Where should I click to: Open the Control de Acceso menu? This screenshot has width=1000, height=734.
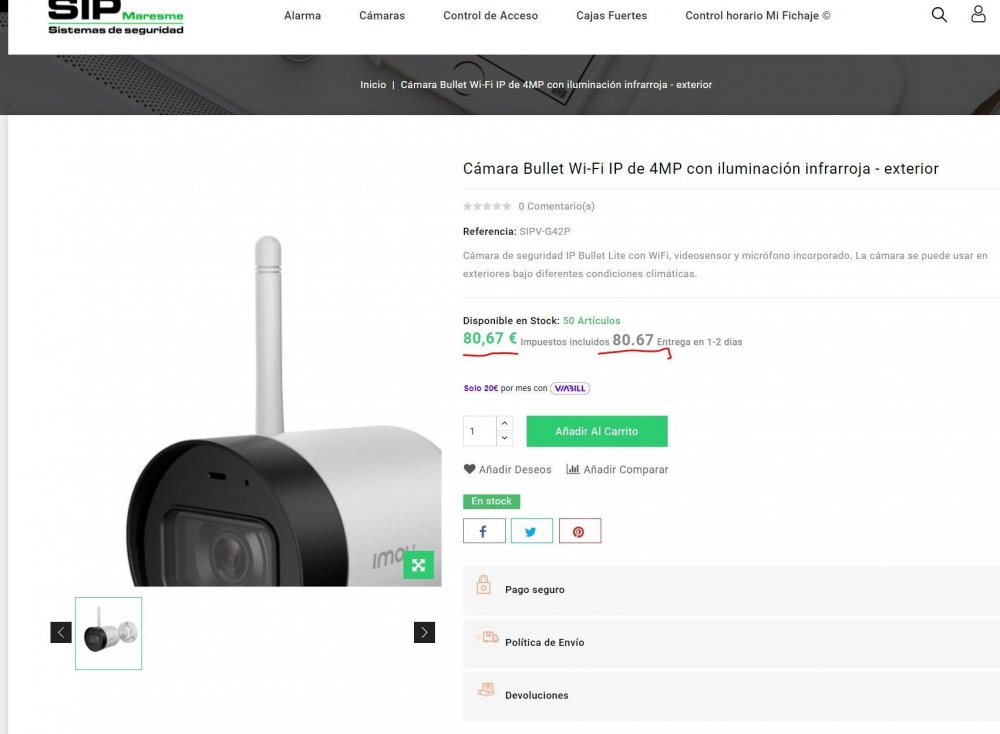click(490, 15)
